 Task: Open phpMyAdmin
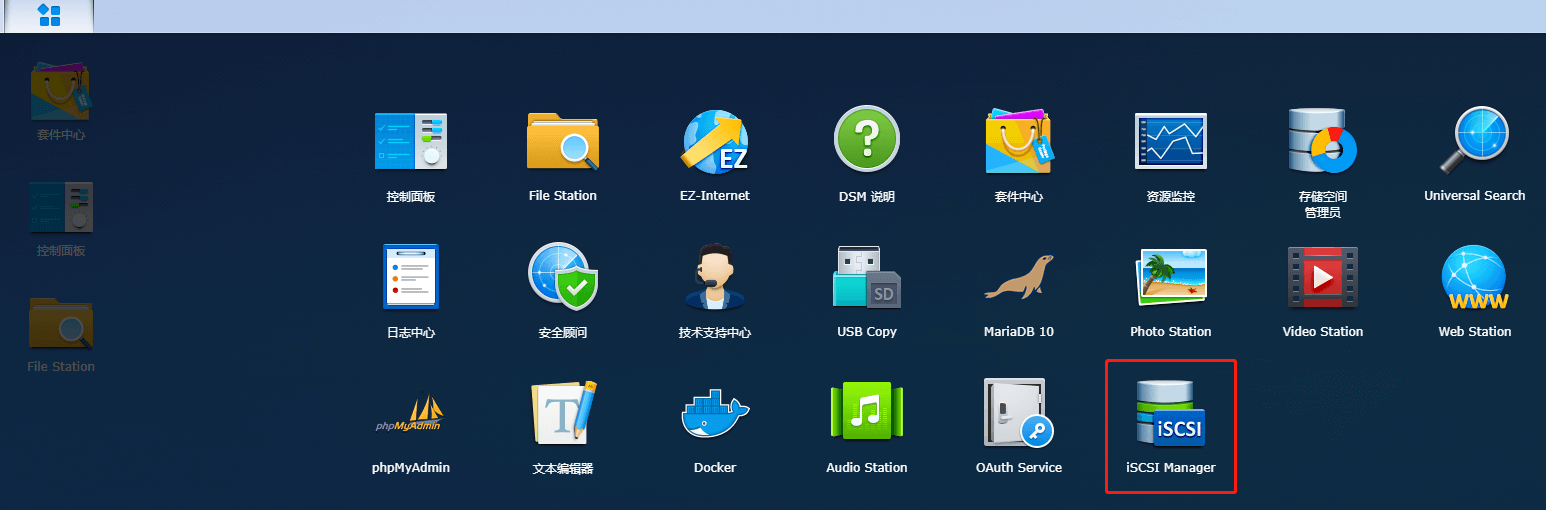[x=410, y=414]
